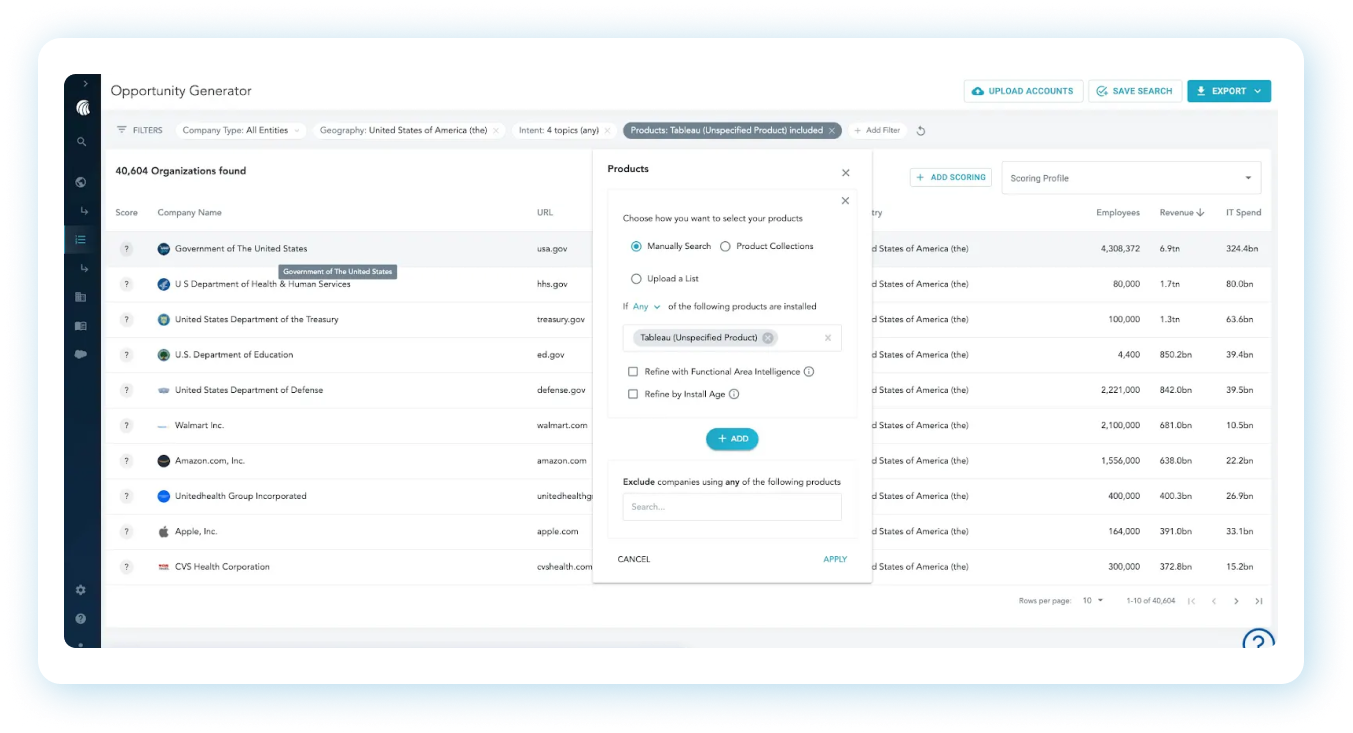
Task: Reset filters with the undo icon
Action: pyautogui.click(x=921, y=131)
